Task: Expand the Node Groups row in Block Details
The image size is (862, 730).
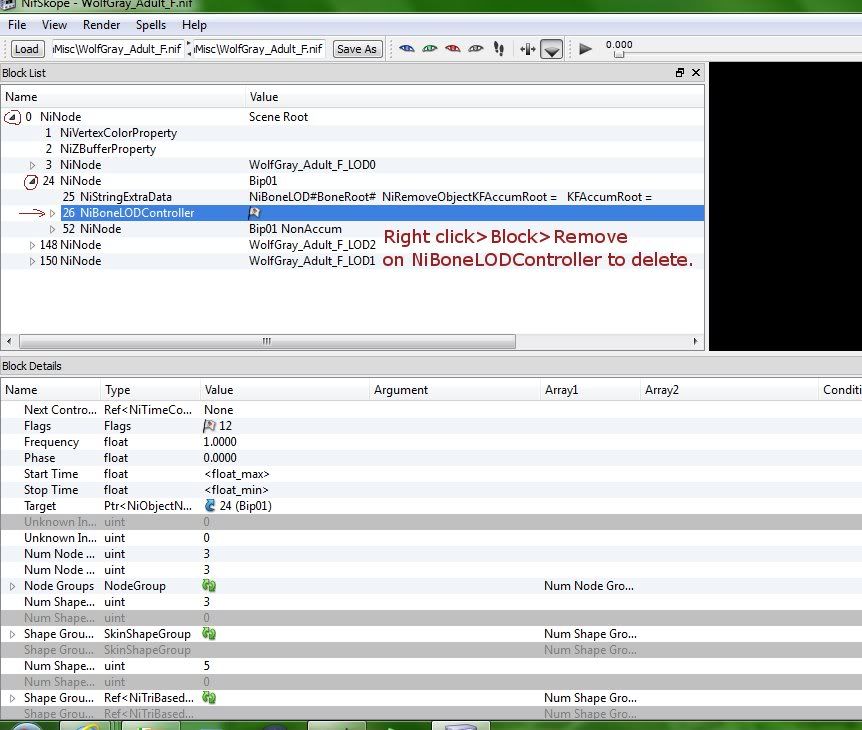Action: [x=12, y=586]
